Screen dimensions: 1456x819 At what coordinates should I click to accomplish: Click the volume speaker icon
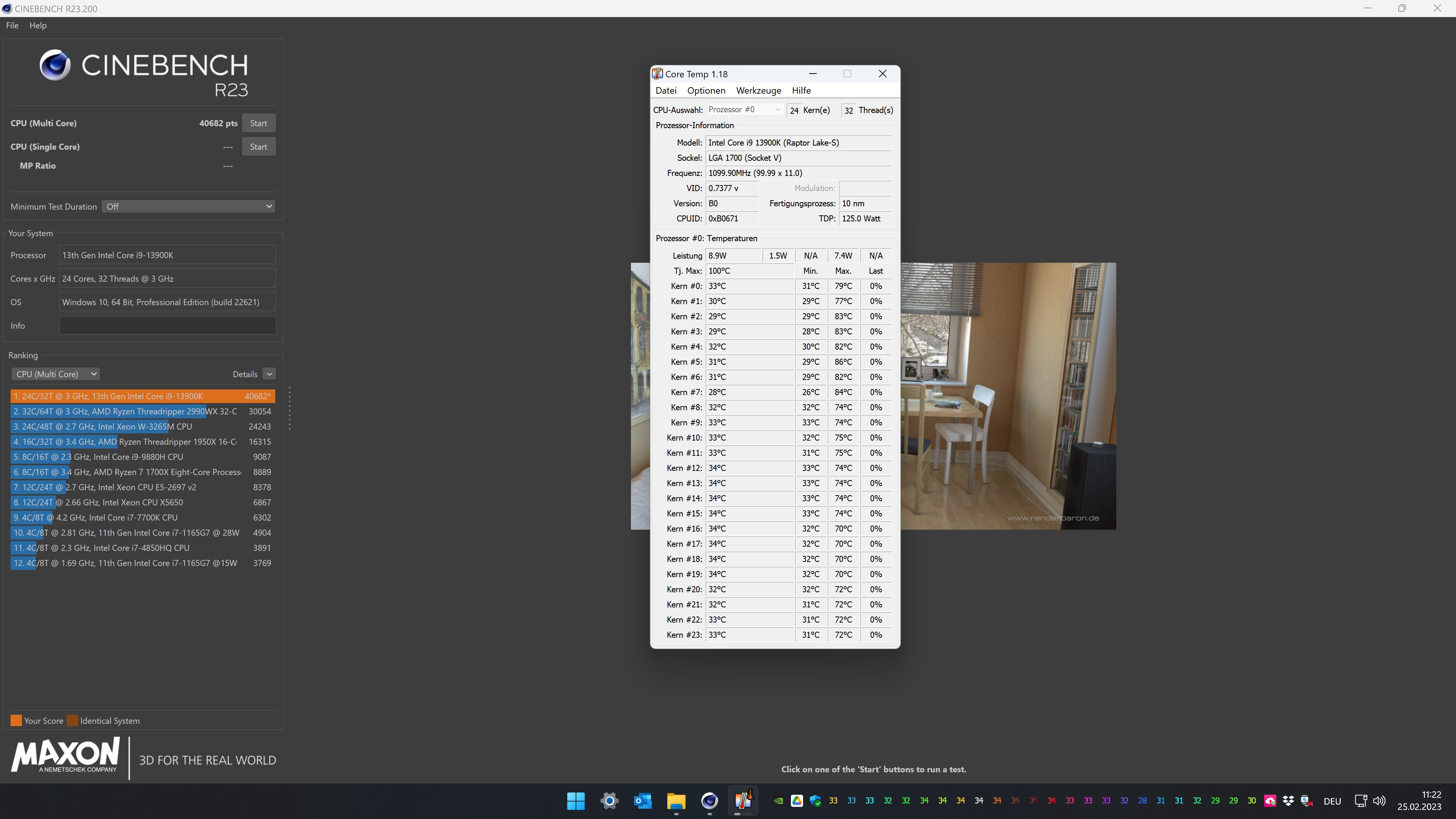1379,801
